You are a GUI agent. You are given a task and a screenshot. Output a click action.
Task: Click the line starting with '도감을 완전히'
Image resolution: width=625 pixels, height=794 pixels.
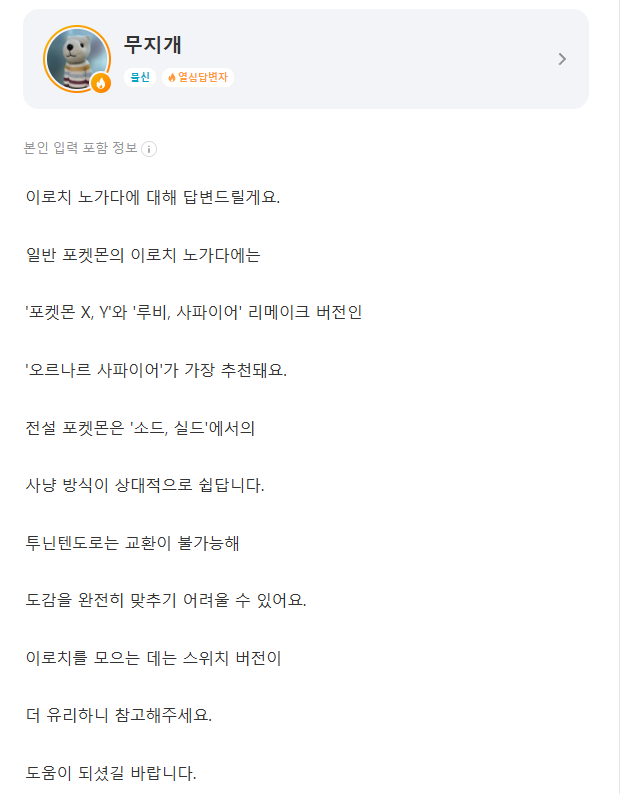click(x=165, y=601)
